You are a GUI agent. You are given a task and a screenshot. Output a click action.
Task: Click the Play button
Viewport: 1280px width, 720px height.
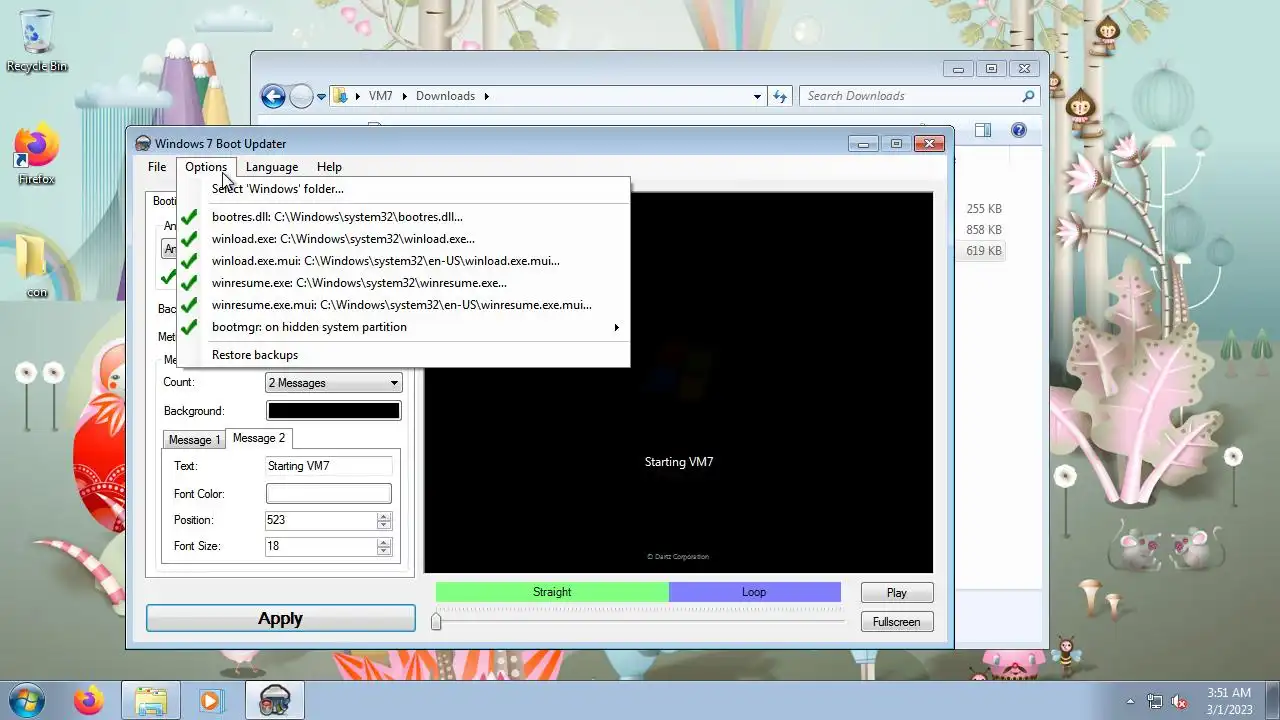pyautogui.click(x=897, y=593)
